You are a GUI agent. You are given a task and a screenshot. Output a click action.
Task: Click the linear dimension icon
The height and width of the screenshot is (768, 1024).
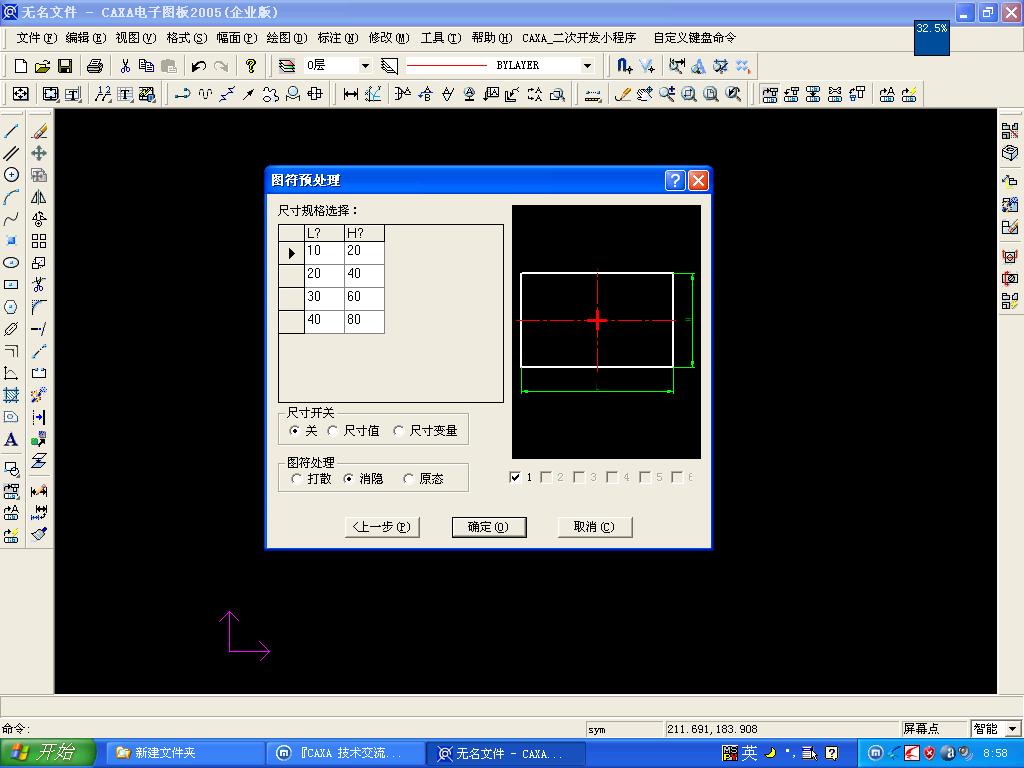pos(351,94)
